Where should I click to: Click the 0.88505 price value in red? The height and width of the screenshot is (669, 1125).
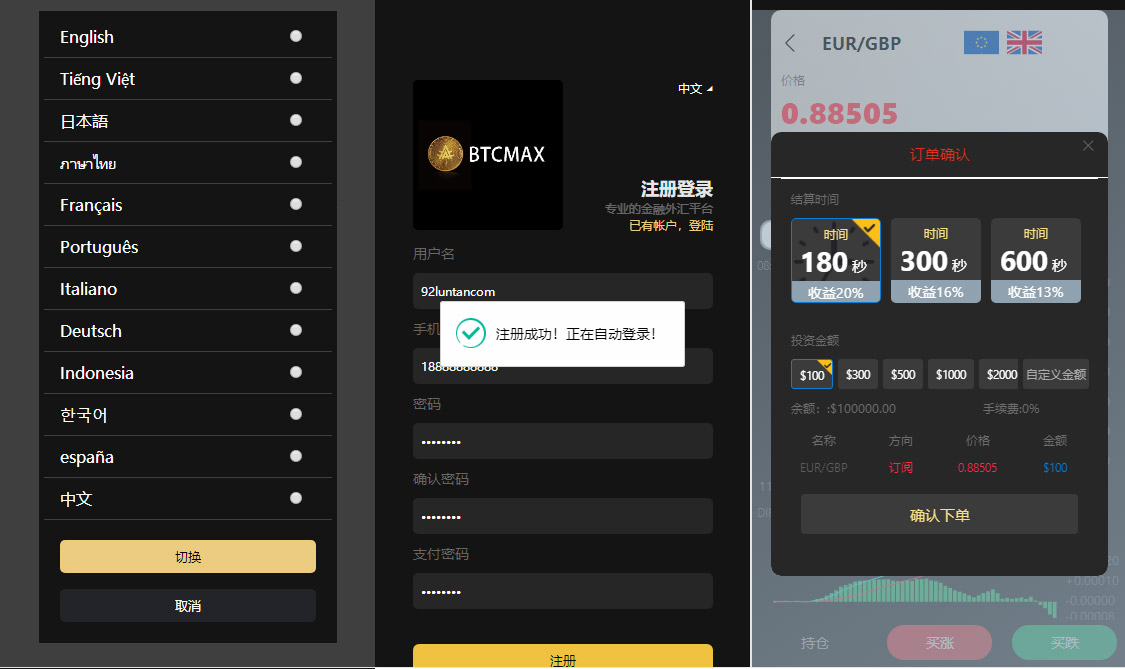click(x=839, y=113)
